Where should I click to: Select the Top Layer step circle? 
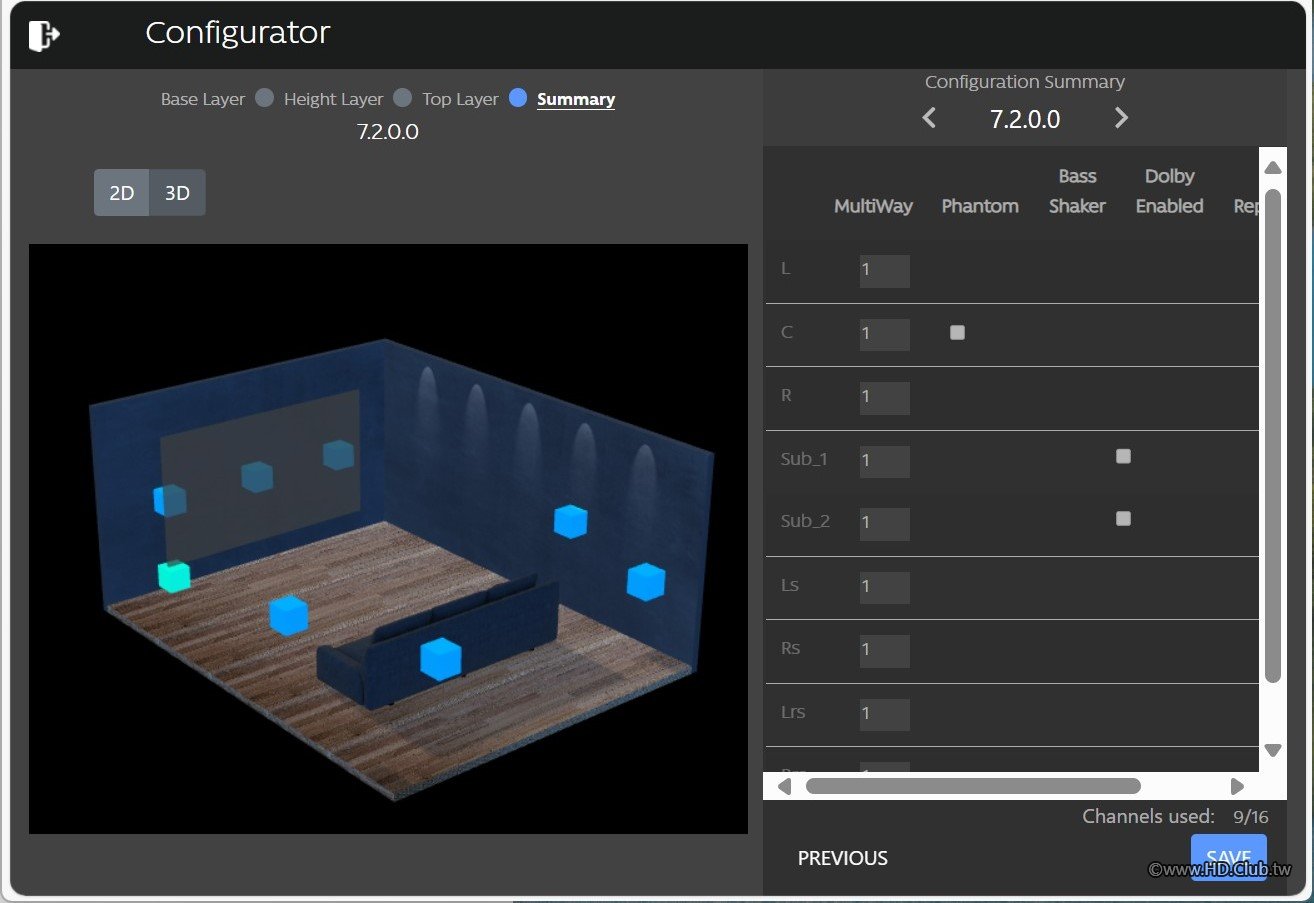click(x=518, y=98)
